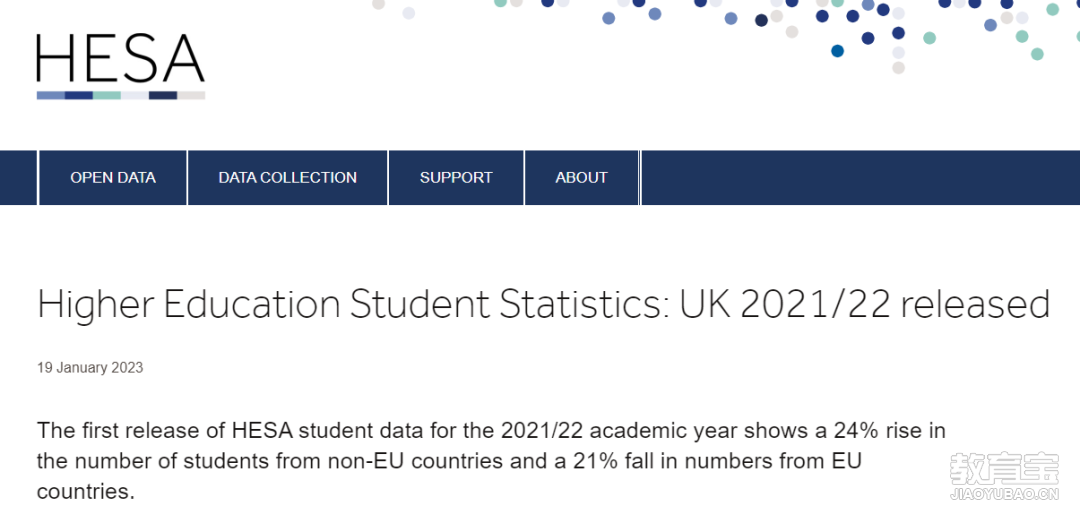Select the SUPPORT navigation item
This screenshot has width=1080, height=523.
coord(456,178)
